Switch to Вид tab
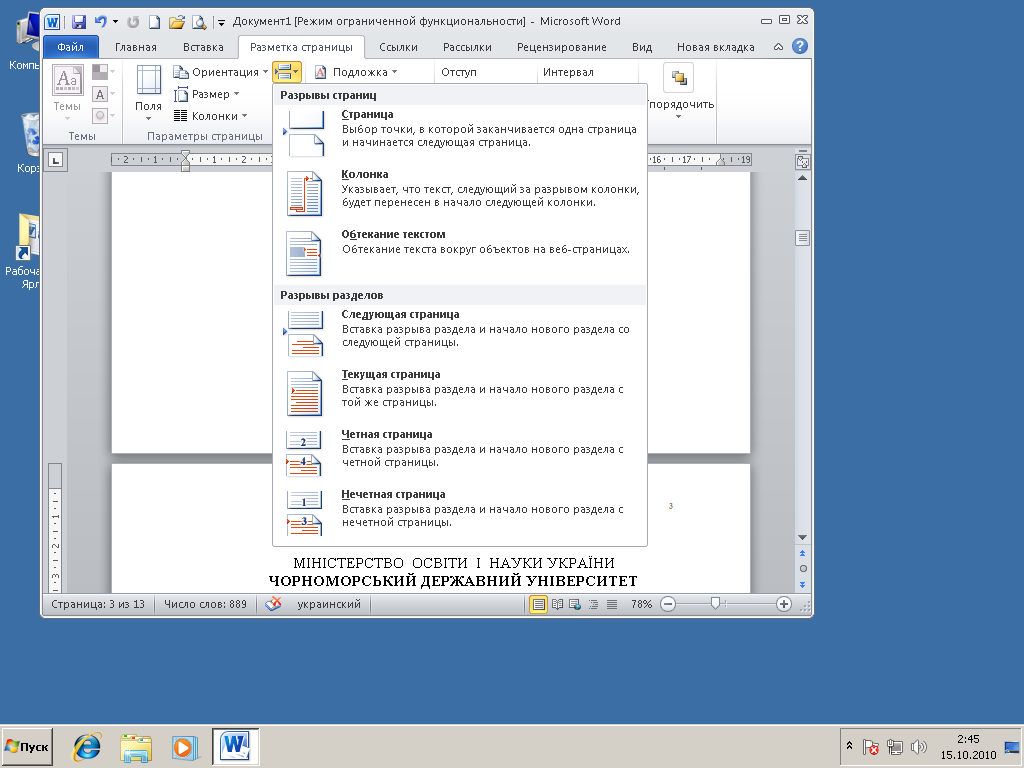 pyautogui.click(x=642, y=47)
